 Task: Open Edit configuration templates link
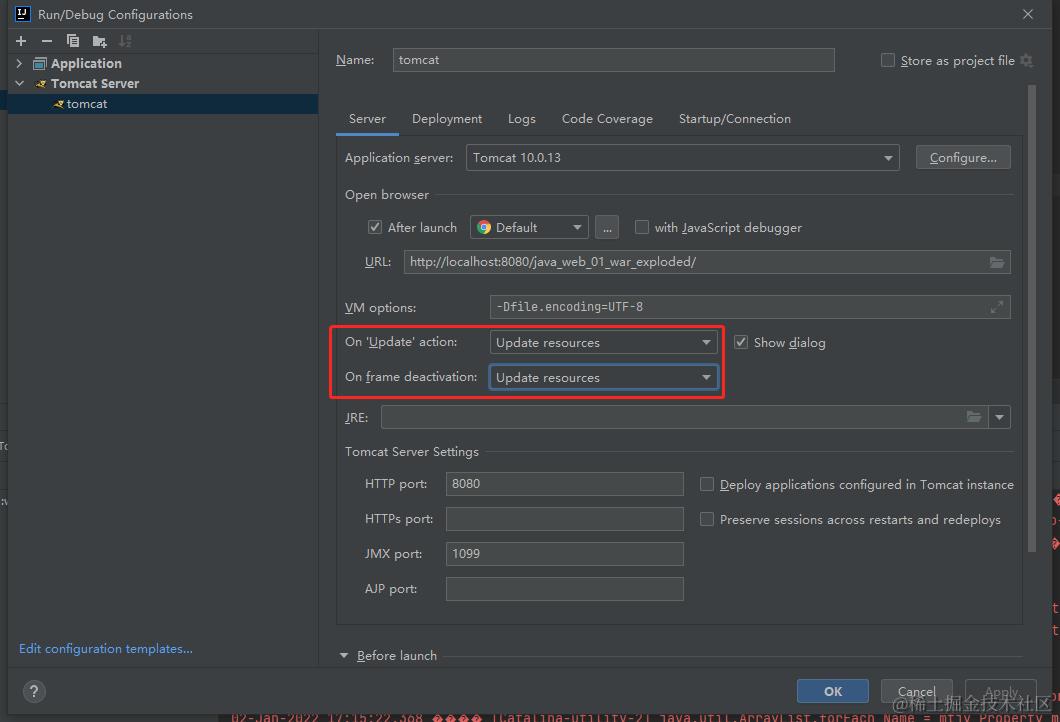[105, 648]
